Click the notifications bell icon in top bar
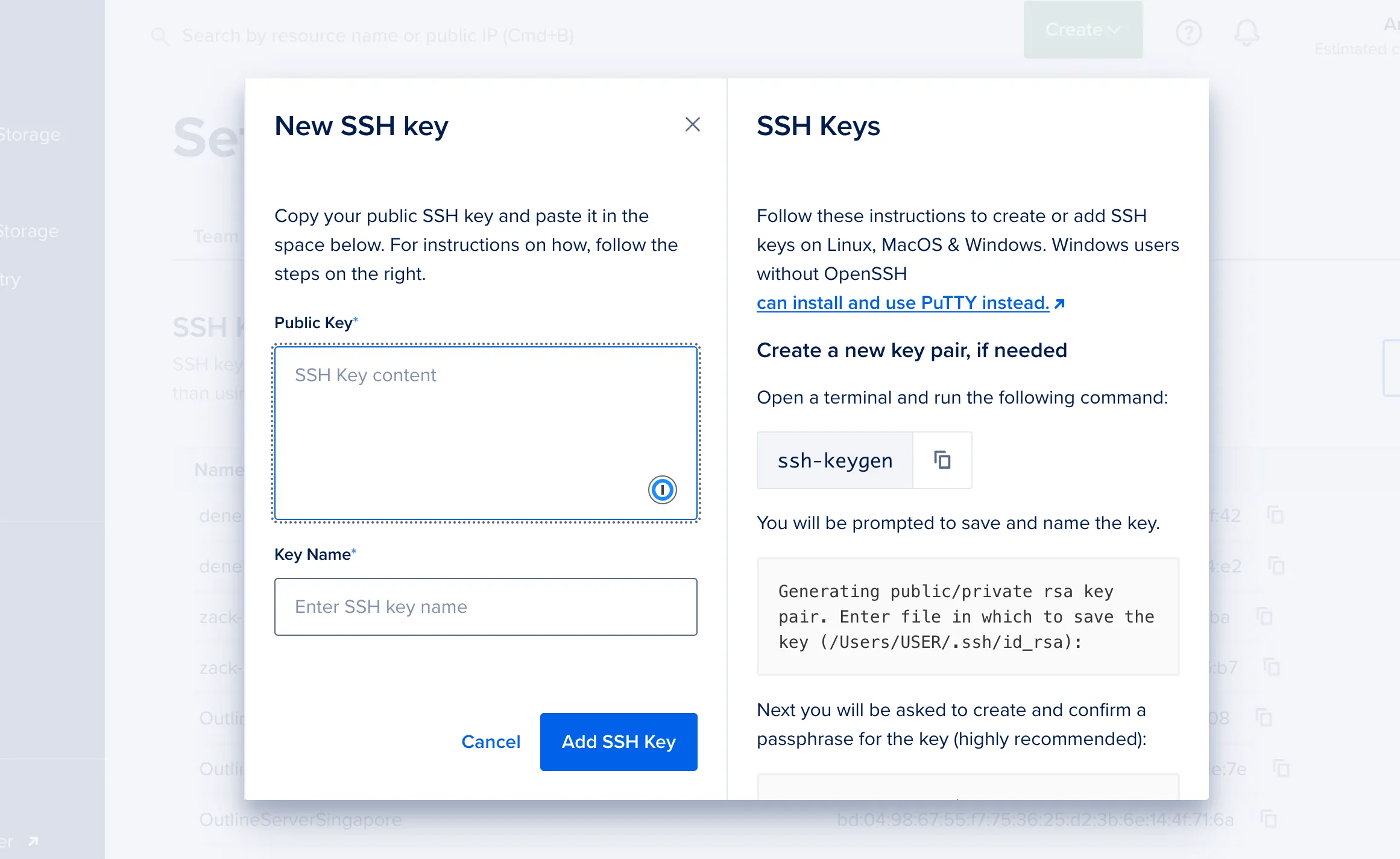This screenshot has height=859, width=1400. coord(1247,32)
